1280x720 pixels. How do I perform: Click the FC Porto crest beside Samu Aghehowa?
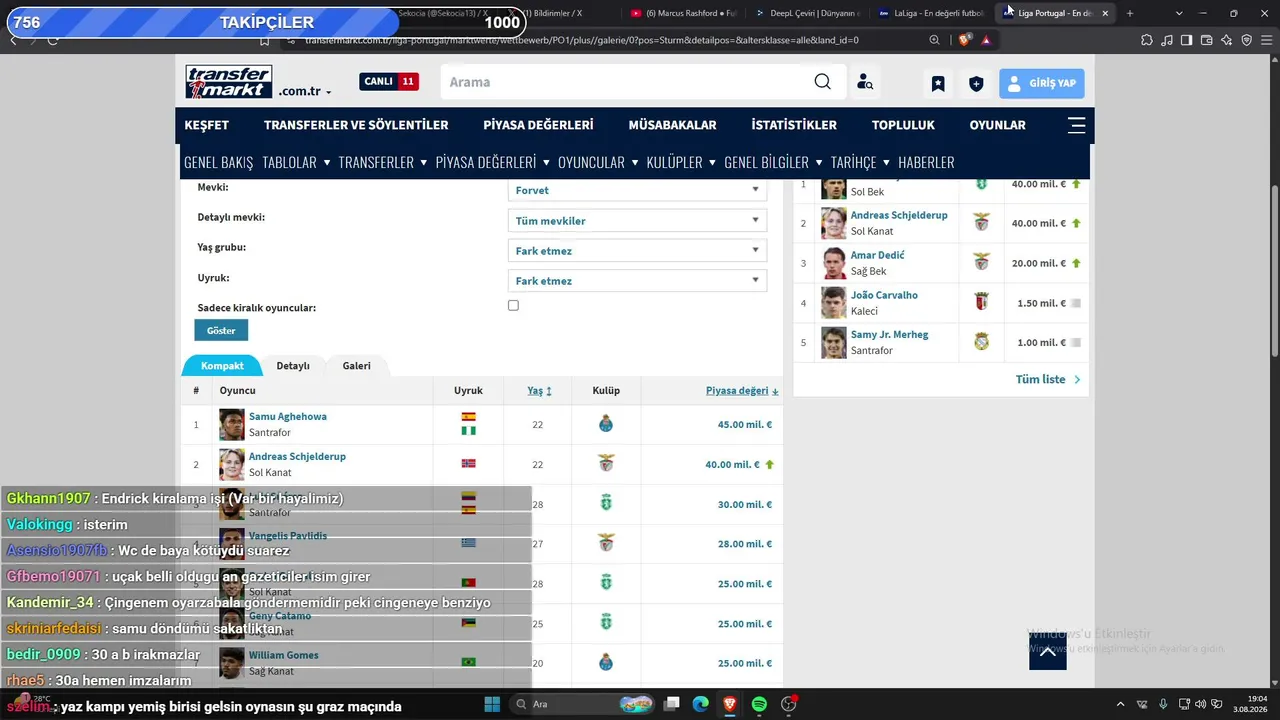click(605, 424)
